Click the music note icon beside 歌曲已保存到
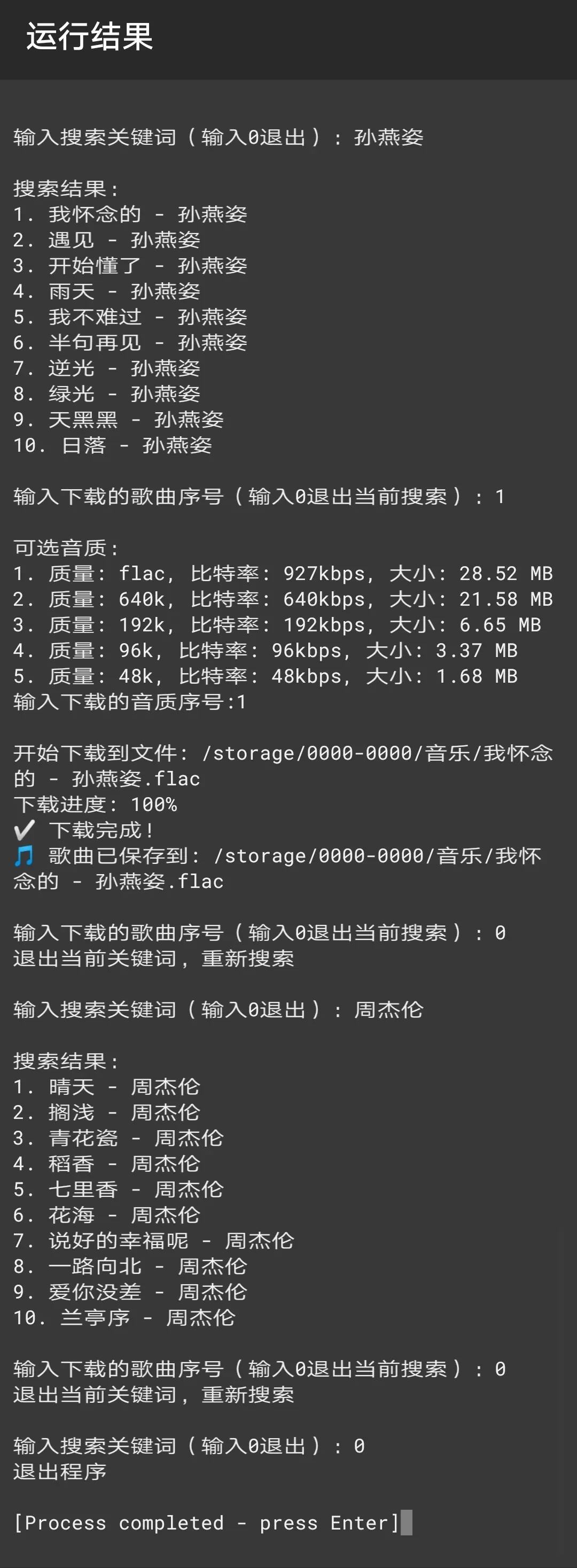 pyautogui.click(x=24, y=856)
